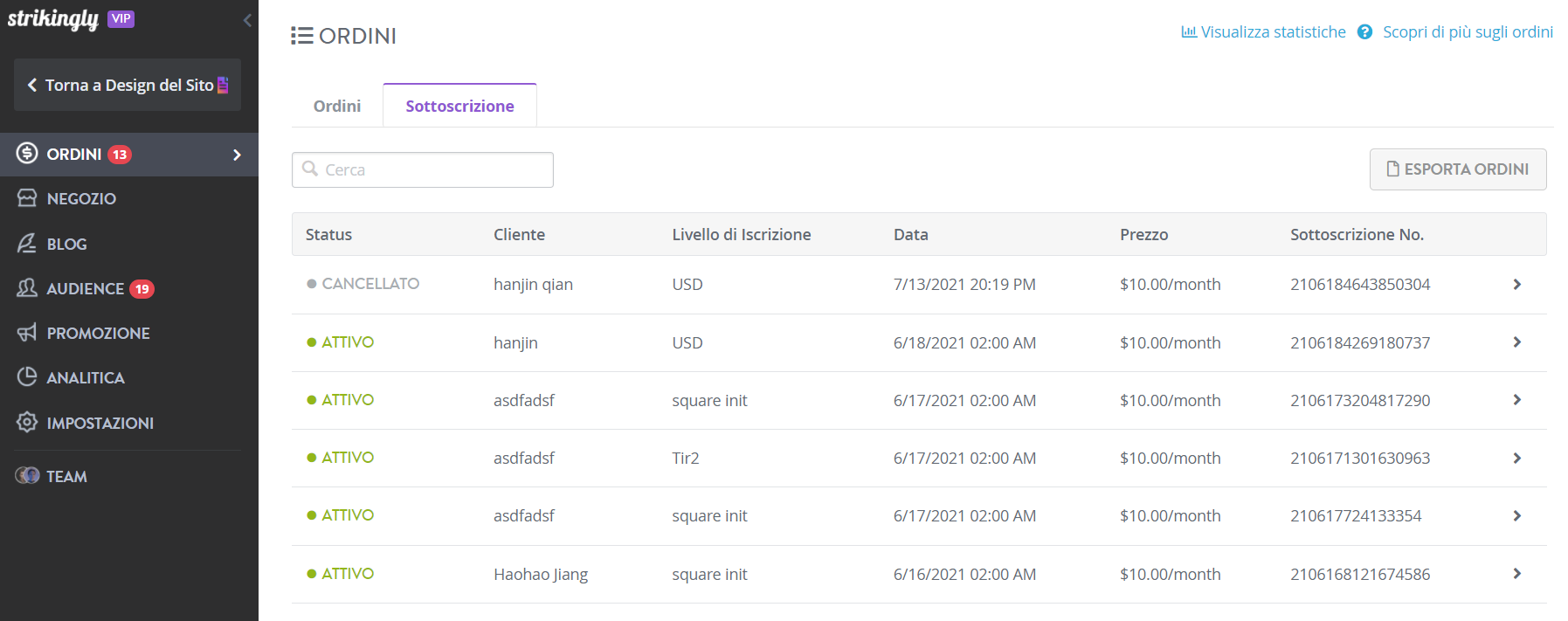Expand the Ordini sidebar chevron
Viewport: 1568px width, 621px height.
click(x=237, y=155)
